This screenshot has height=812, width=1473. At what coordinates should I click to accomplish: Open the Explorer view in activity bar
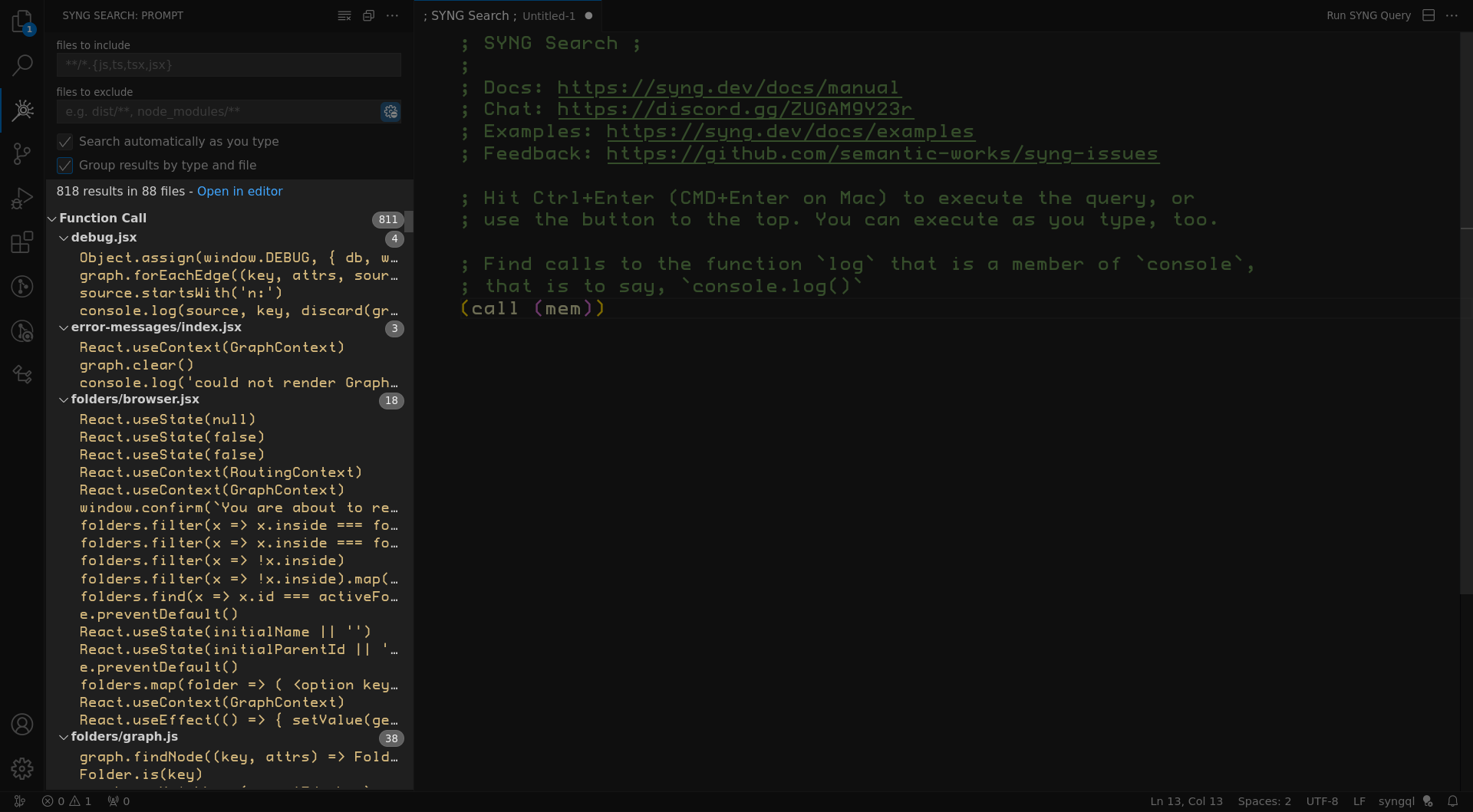click(22, 21)
